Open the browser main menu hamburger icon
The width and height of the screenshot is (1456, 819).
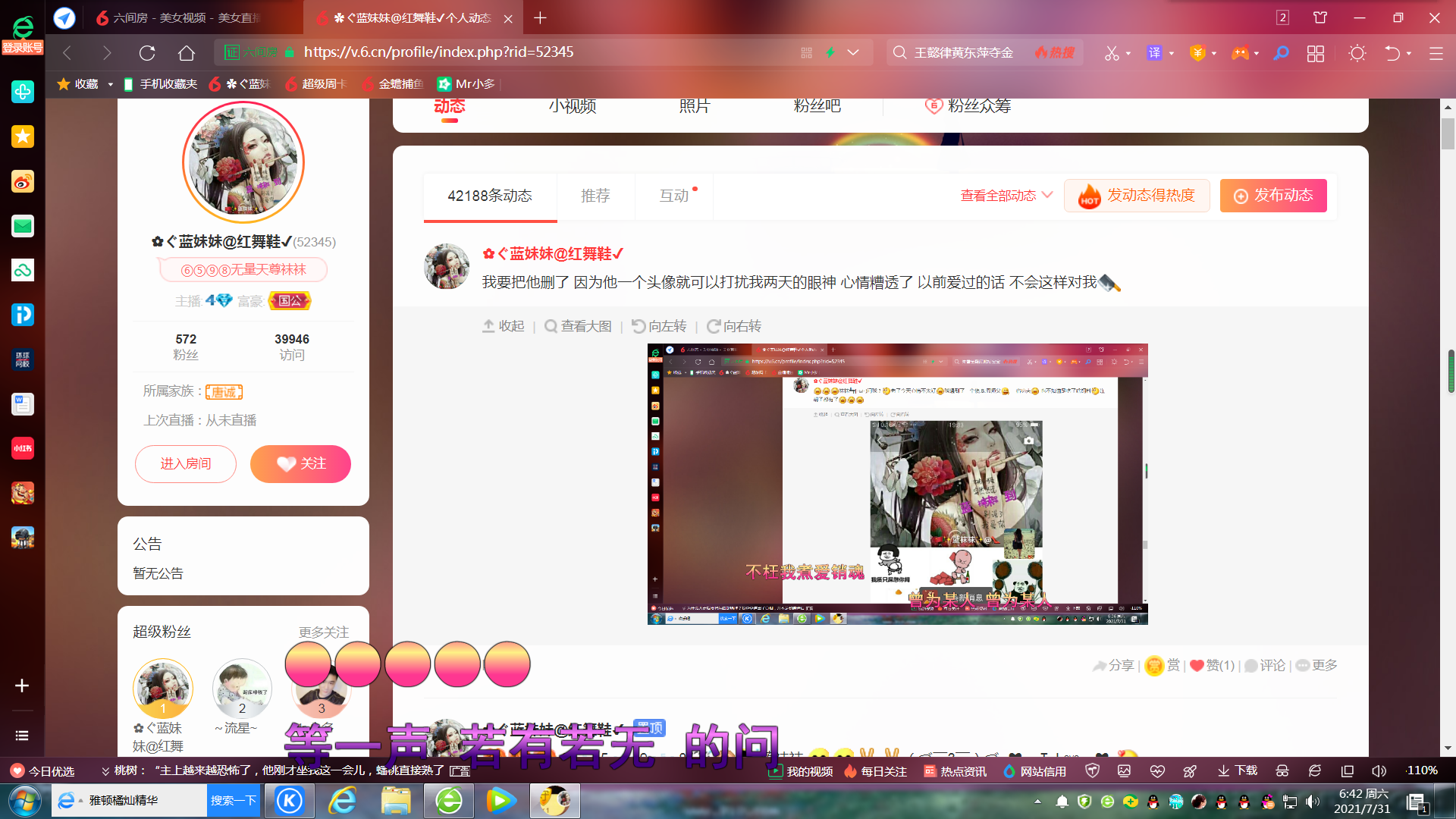click(x=1436, y=53)
